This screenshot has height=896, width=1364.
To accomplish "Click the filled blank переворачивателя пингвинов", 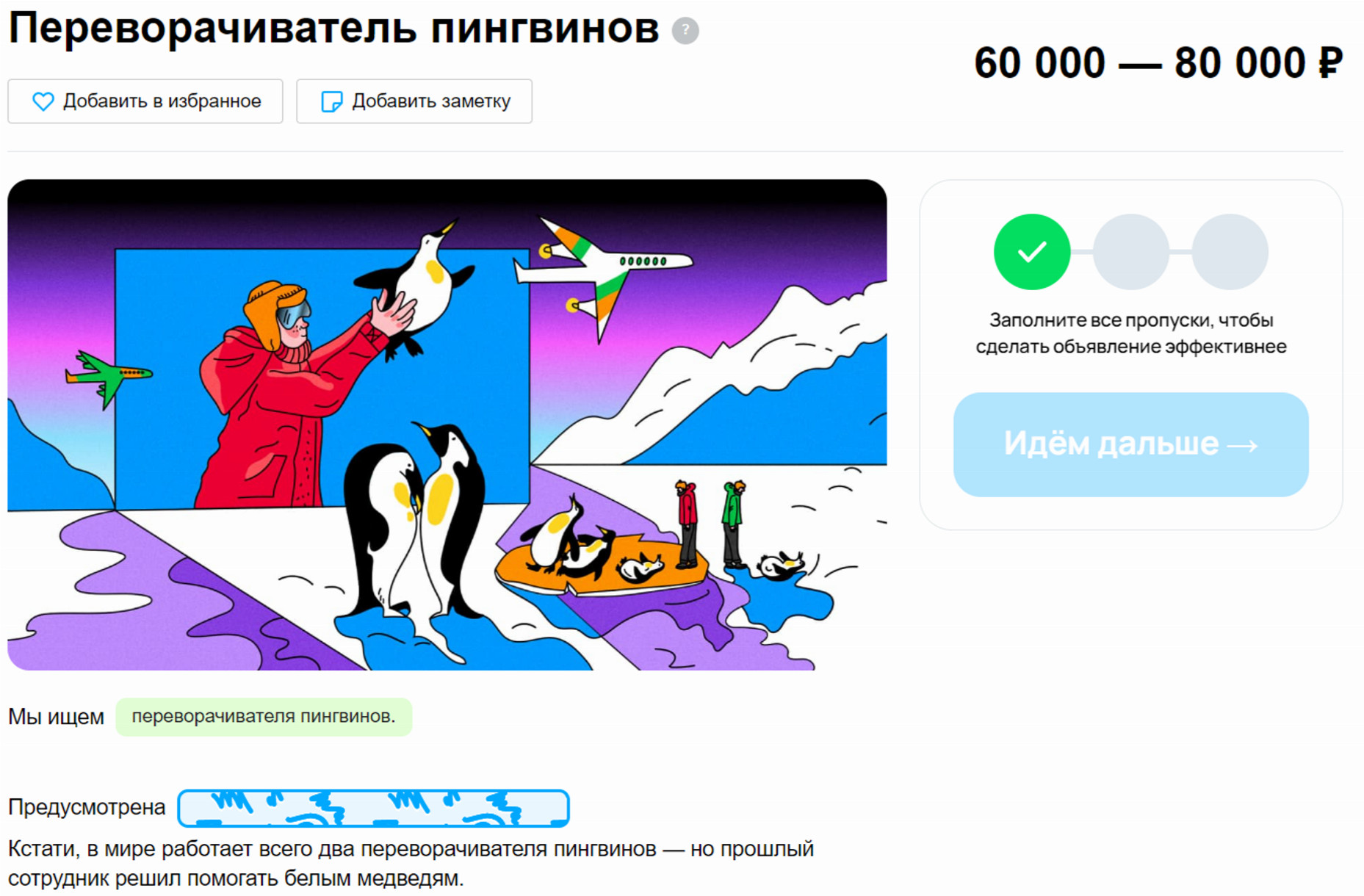I will click(264, 717).
